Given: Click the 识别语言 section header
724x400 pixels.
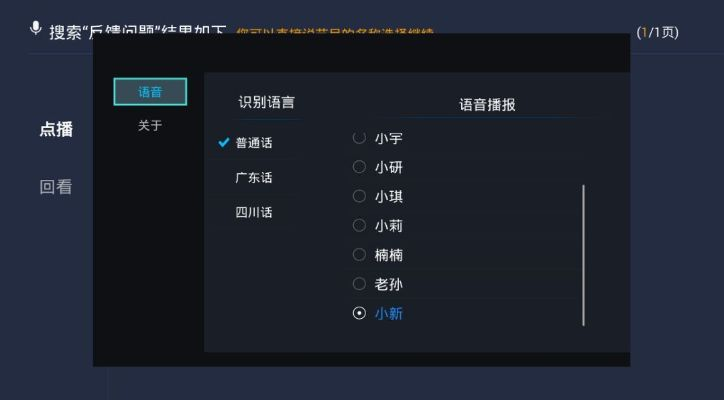Looking at the screenshot, I should 266,103.
